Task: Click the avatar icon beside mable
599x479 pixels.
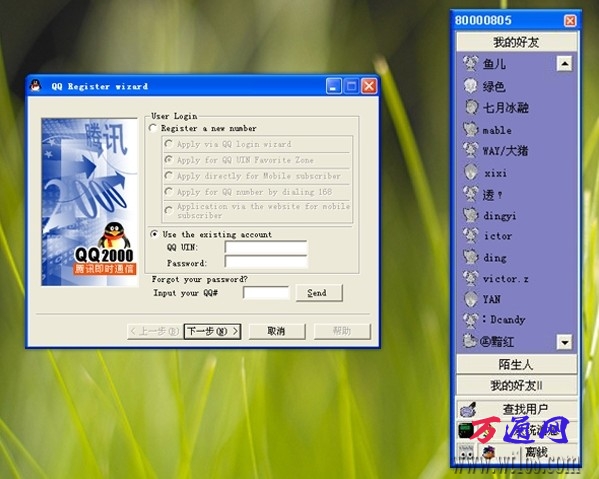Action: 471,129
